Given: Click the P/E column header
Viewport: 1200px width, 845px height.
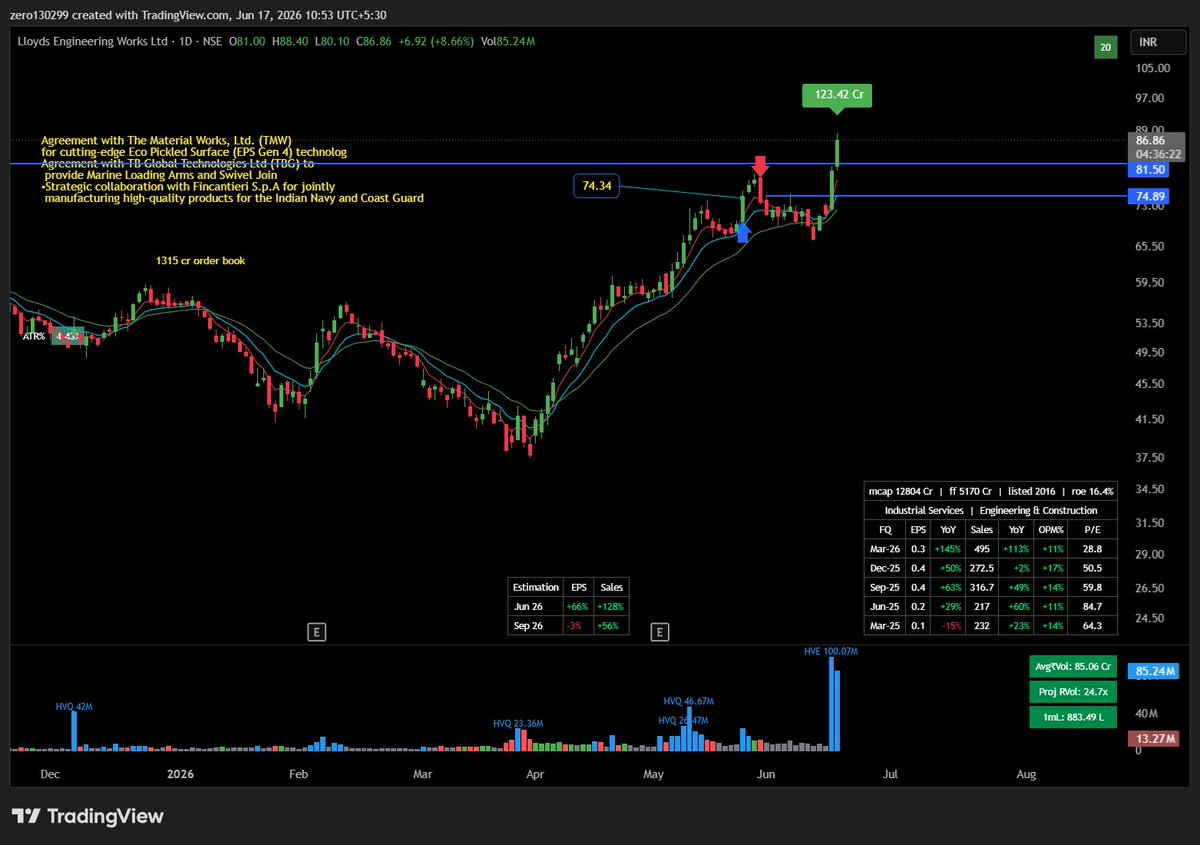Looking at the screenshot, I should 1092,530.
